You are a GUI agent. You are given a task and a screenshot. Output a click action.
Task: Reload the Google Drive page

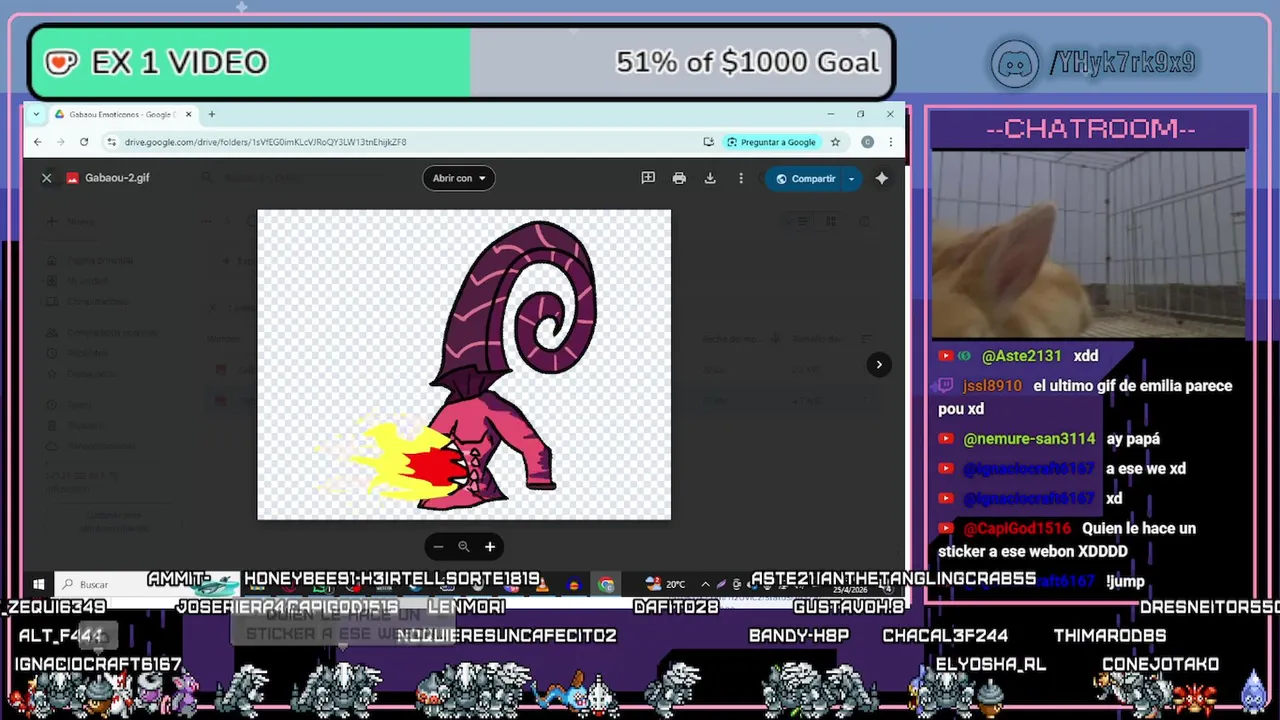[84, 142]
